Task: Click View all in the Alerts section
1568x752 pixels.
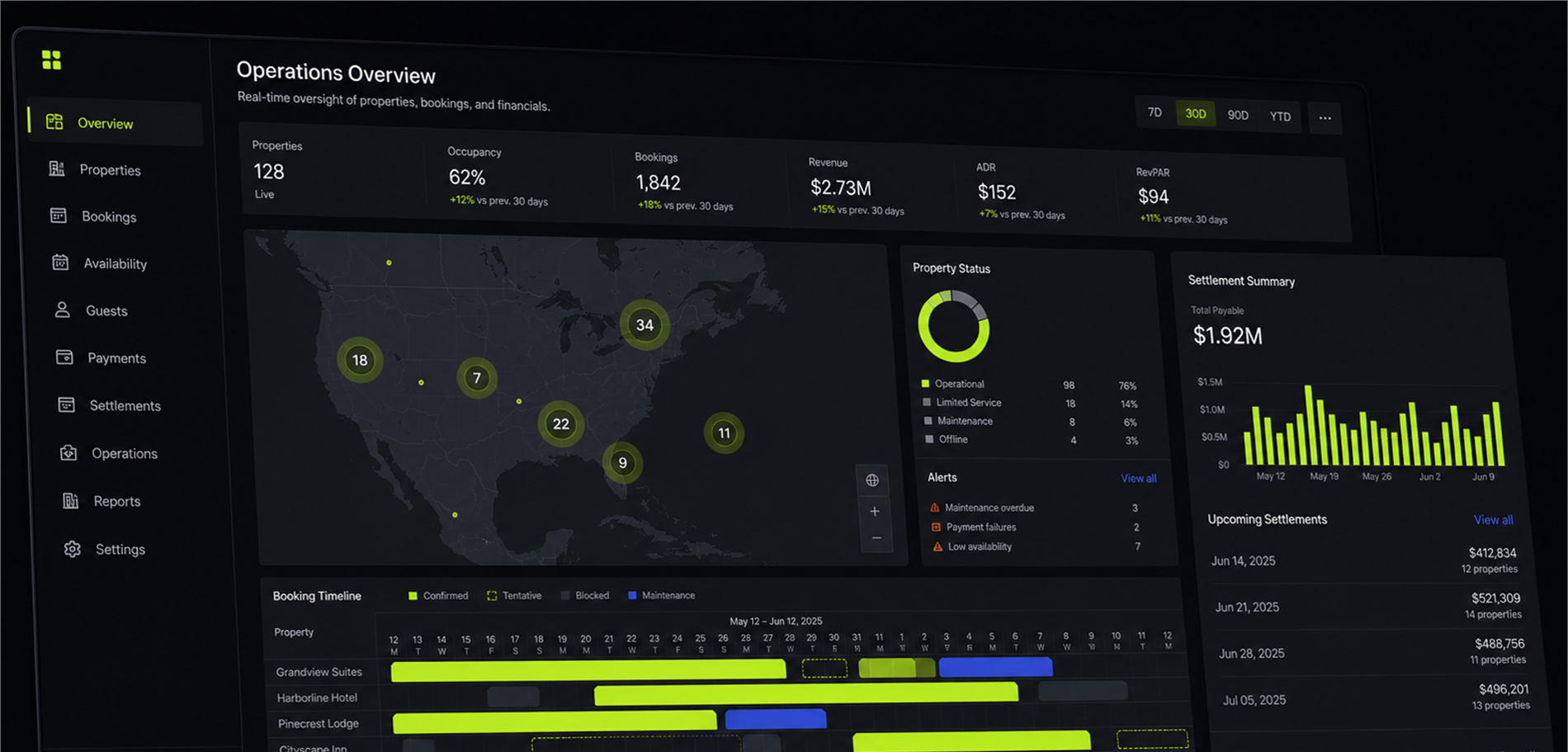Action: pyautogui.click(x=1138, y=478)
